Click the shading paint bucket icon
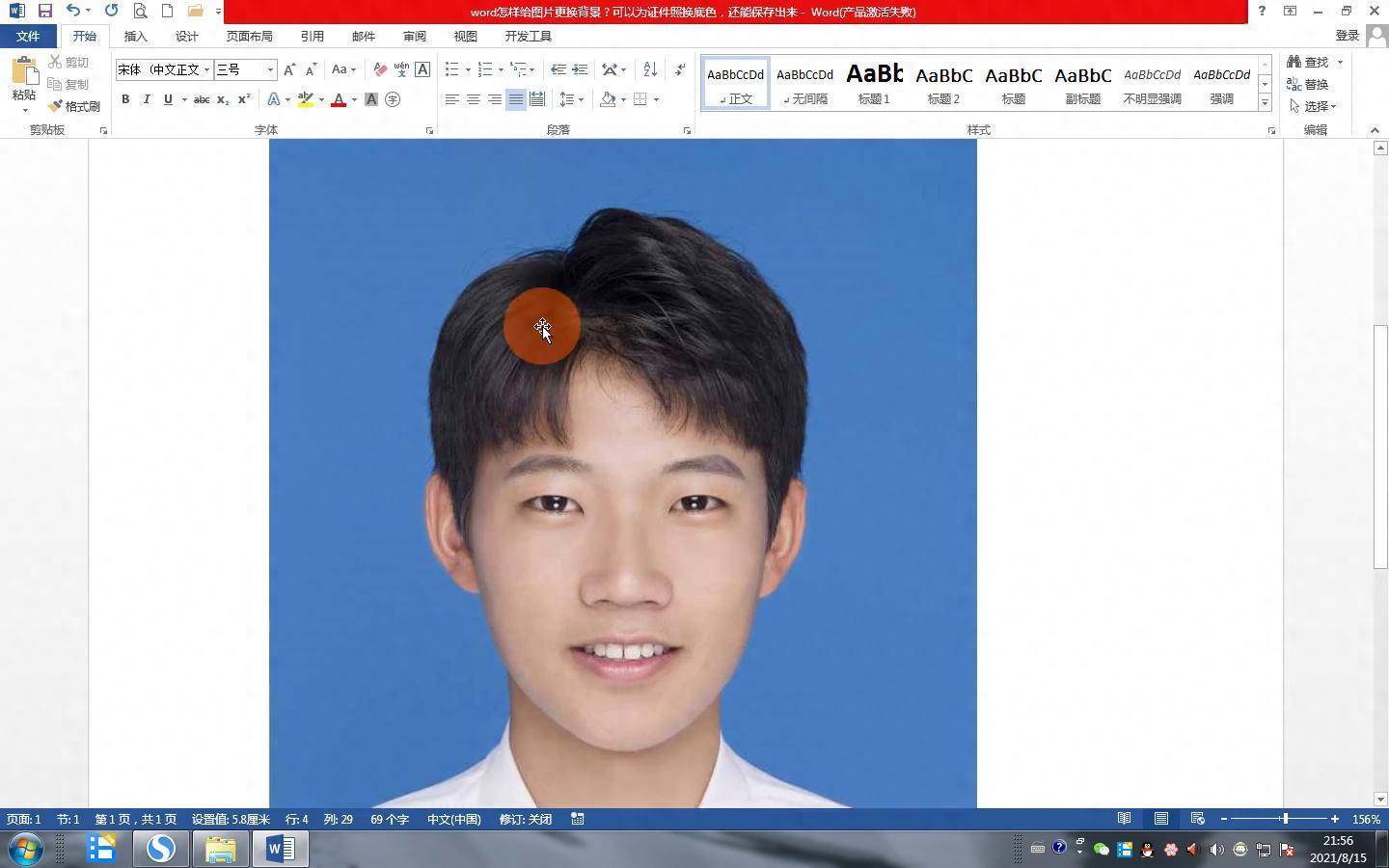 (608, 99)
